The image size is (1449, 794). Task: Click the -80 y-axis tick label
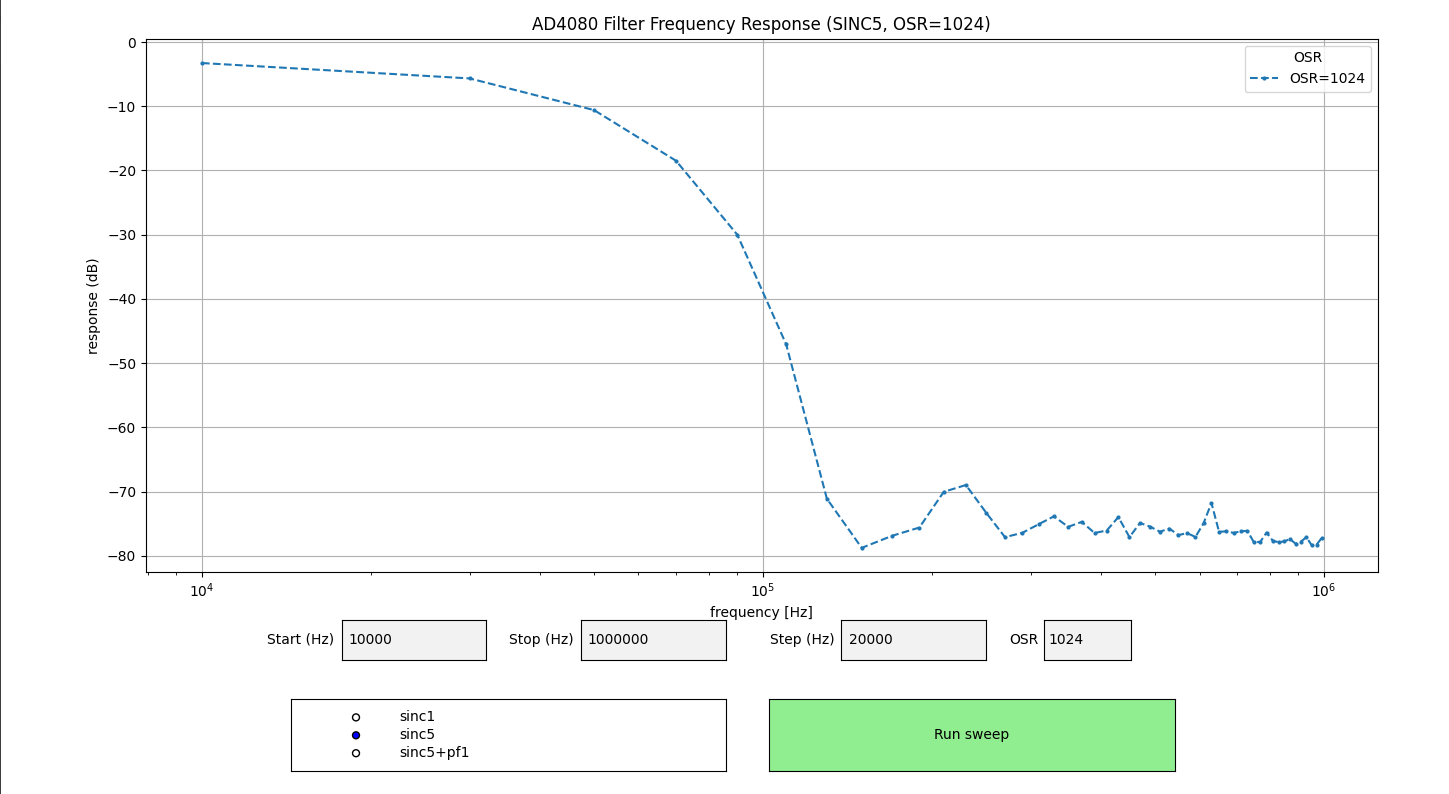click(x=124, y=556)
